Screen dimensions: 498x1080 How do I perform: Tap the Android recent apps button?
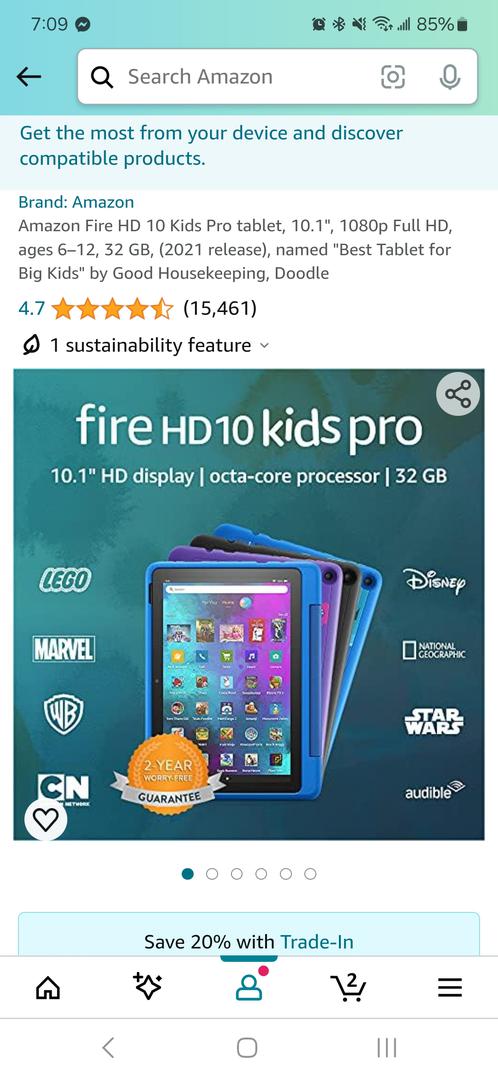point(386,1048)
